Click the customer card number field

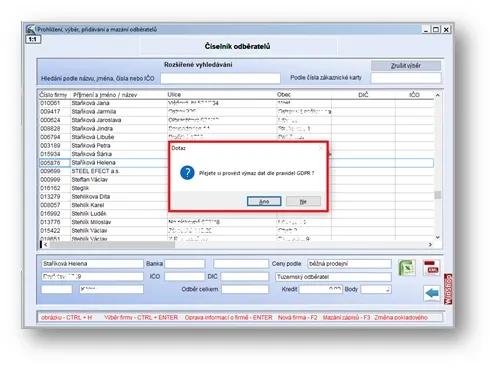[x=406, y=78]
